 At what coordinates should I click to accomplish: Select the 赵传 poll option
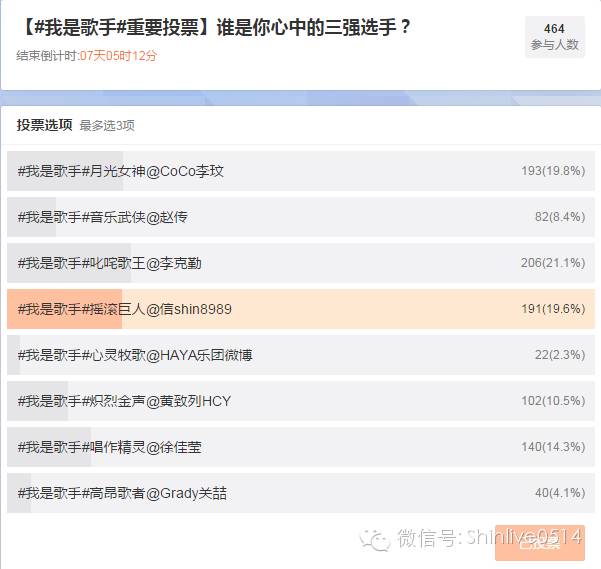(x=301, y=217)
